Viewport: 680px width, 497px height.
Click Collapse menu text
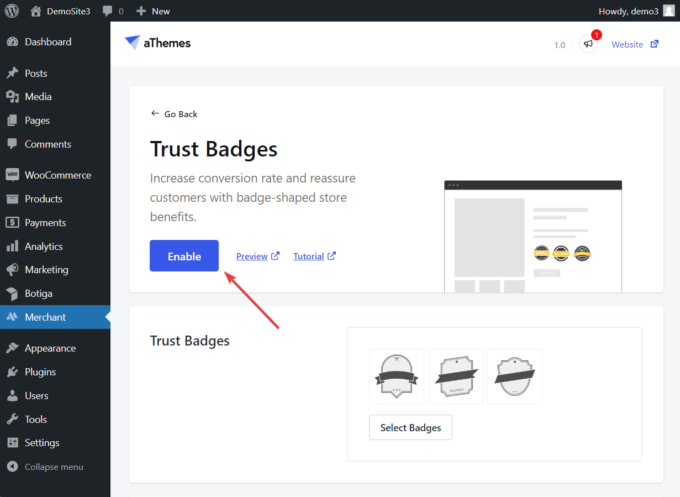[x=54, y=467]
